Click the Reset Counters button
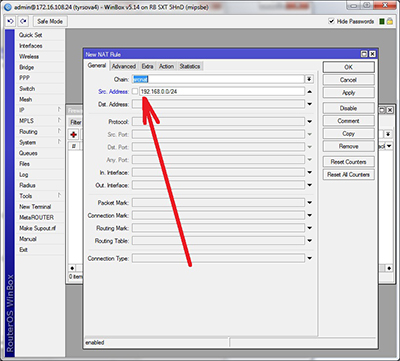The height and width of the screenshot is (361, 400). click(x=348, y=162)
